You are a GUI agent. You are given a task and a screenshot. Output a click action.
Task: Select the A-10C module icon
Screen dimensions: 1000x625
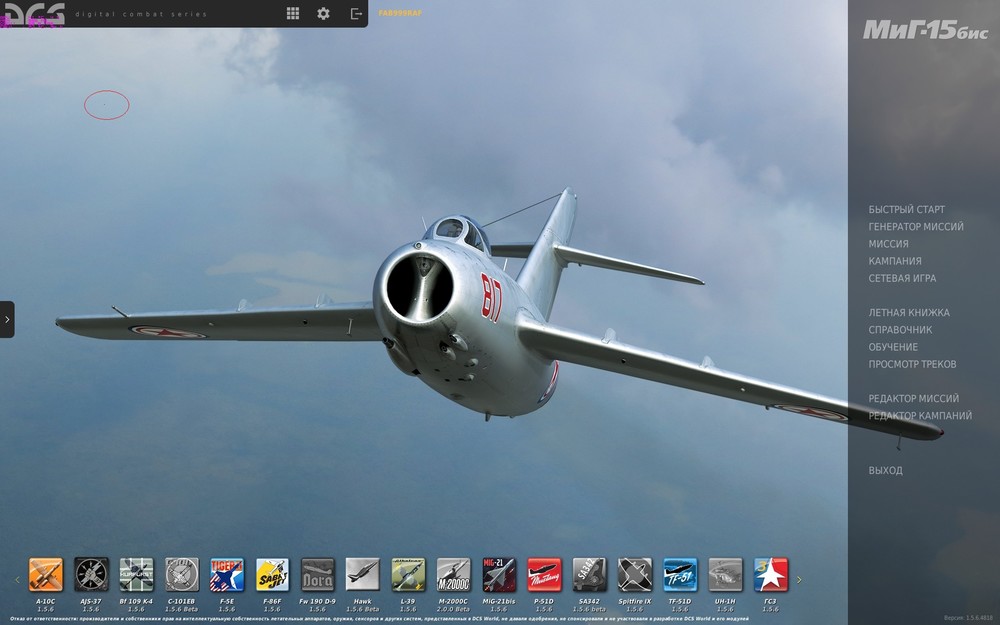pos(46,575)
